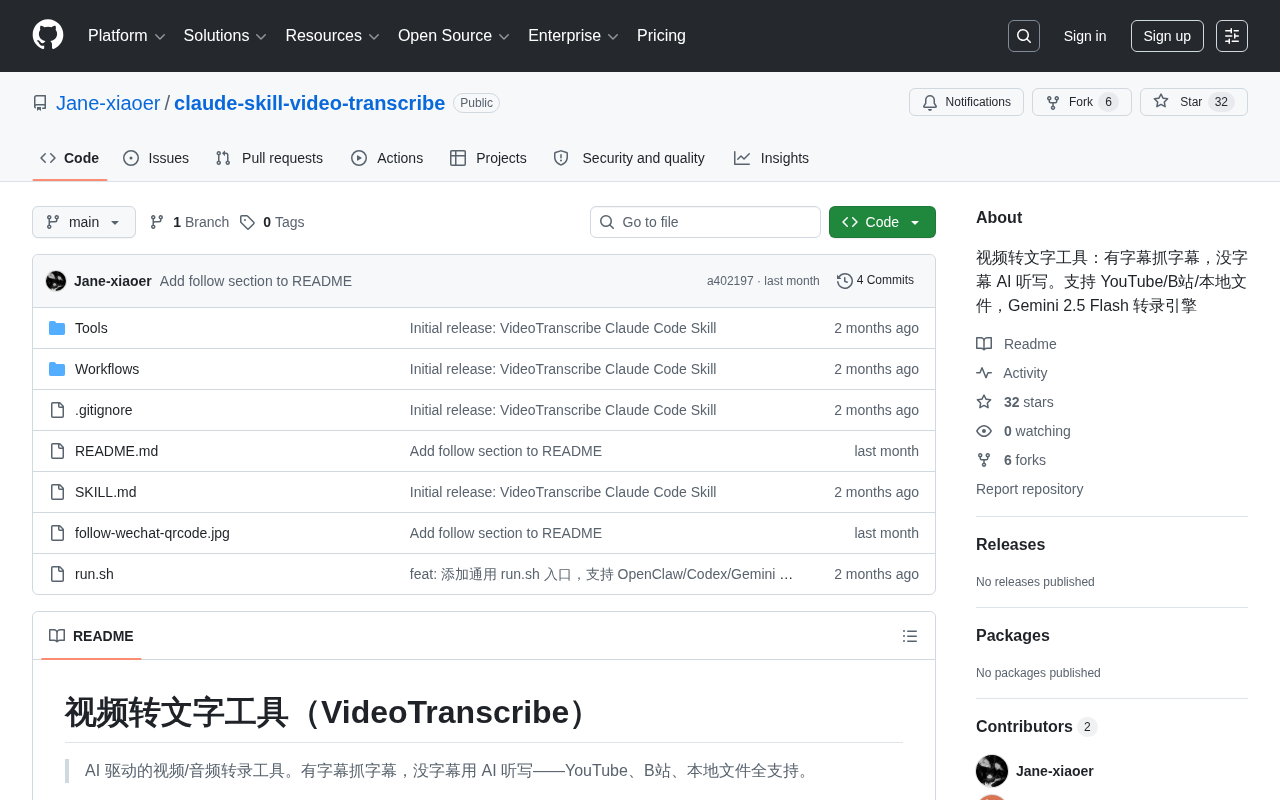Switch to the Actions tab

pos(387,158)
